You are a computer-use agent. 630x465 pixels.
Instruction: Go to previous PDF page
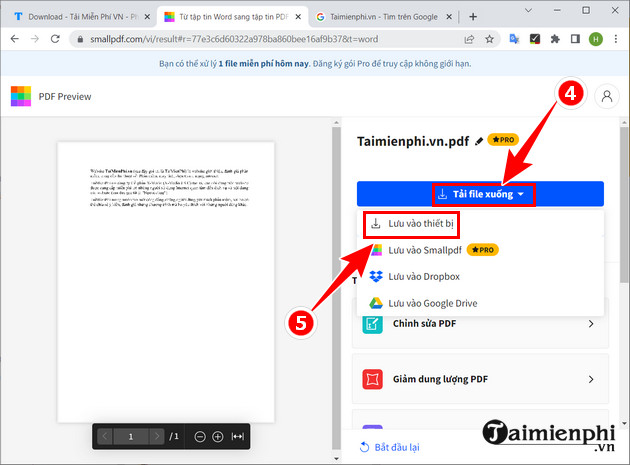[x=105, y=436]
